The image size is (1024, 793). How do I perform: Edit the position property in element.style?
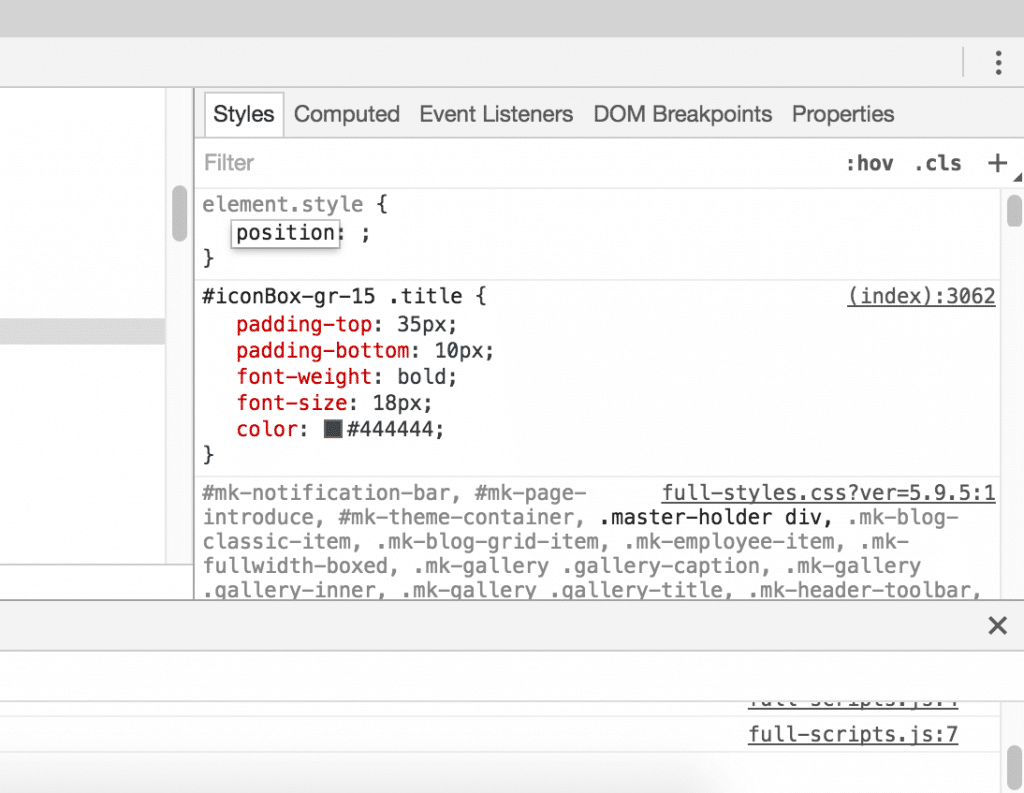(x=285, y=233)
